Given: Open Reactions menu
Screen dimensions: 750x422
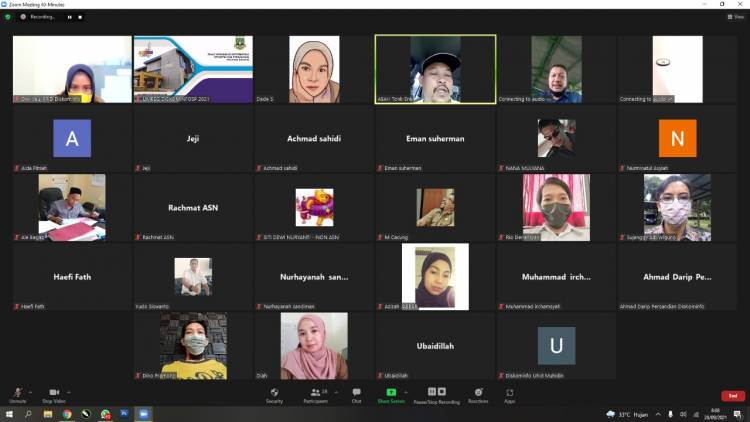Looking at the screenshot, I should click(x=478, y=395).
